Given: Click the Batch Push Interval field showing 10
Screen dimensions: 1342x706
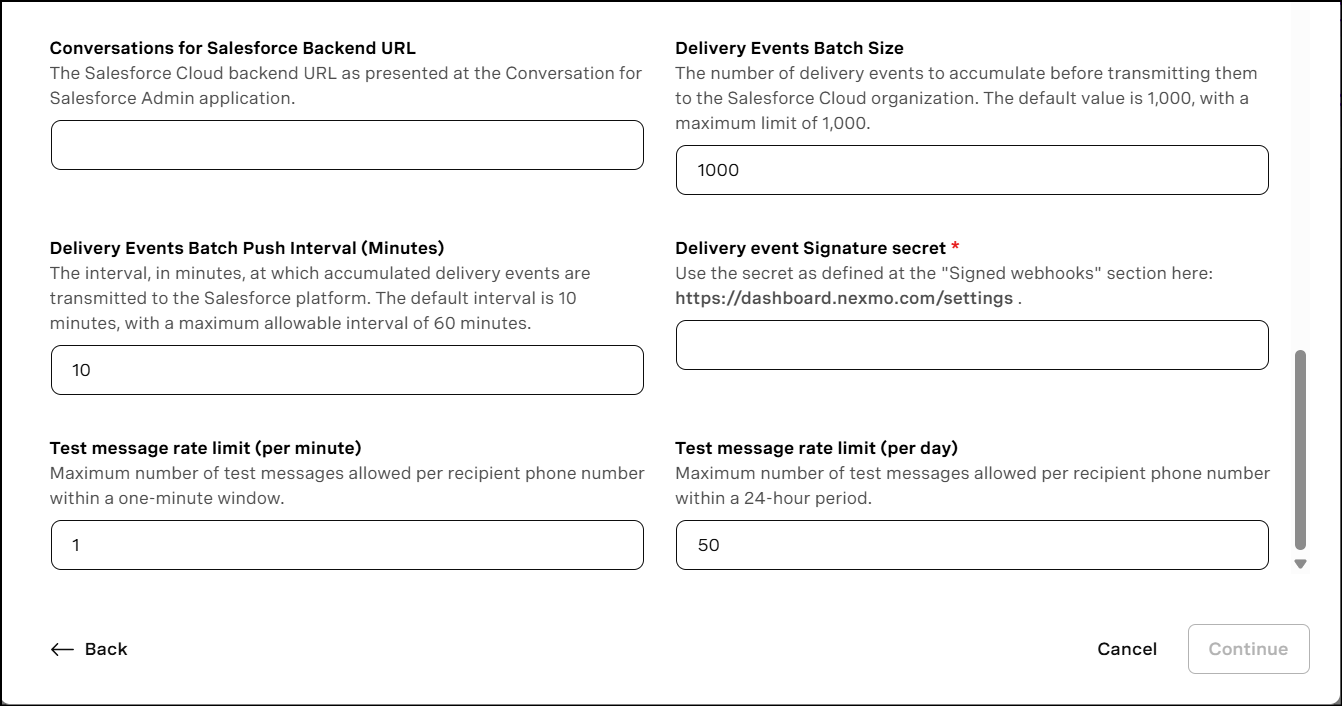Looking at the screenshot, I should [347, 370].
